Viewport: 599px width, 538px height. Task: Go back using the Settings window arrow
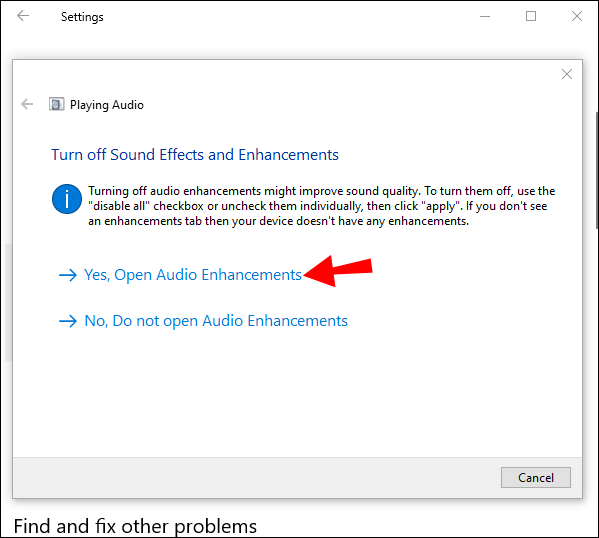click(x=23, y=16)
